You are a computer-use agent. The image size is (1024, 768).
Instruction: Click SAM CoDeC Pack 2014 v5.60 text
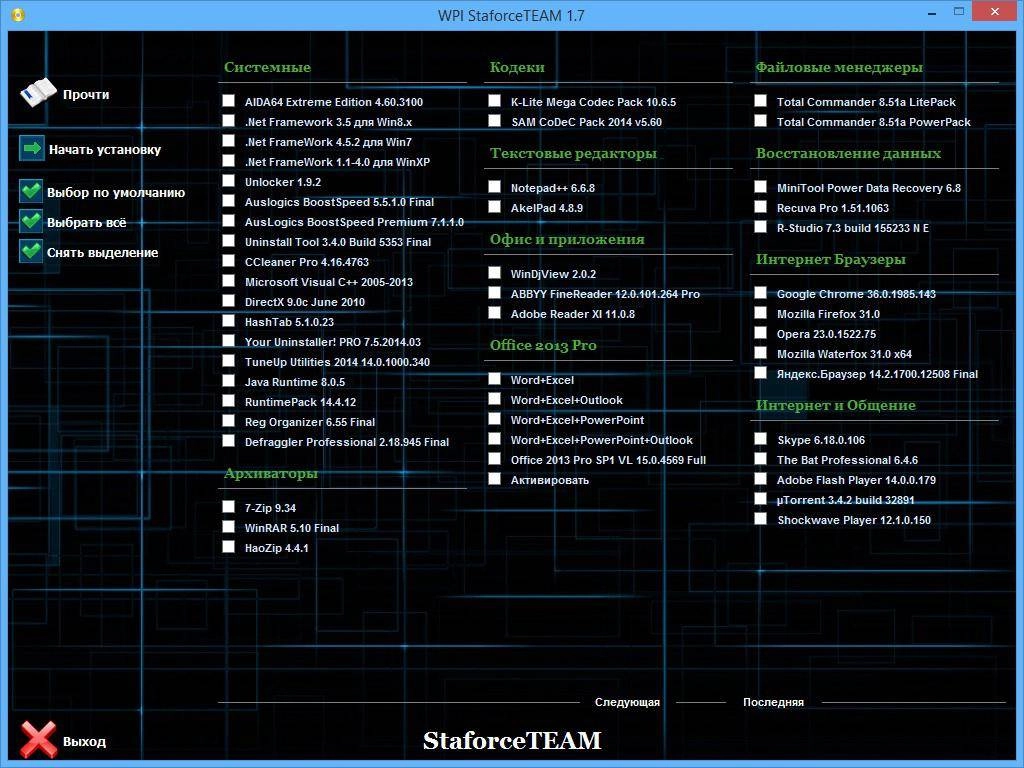click(x=586, y=122)
